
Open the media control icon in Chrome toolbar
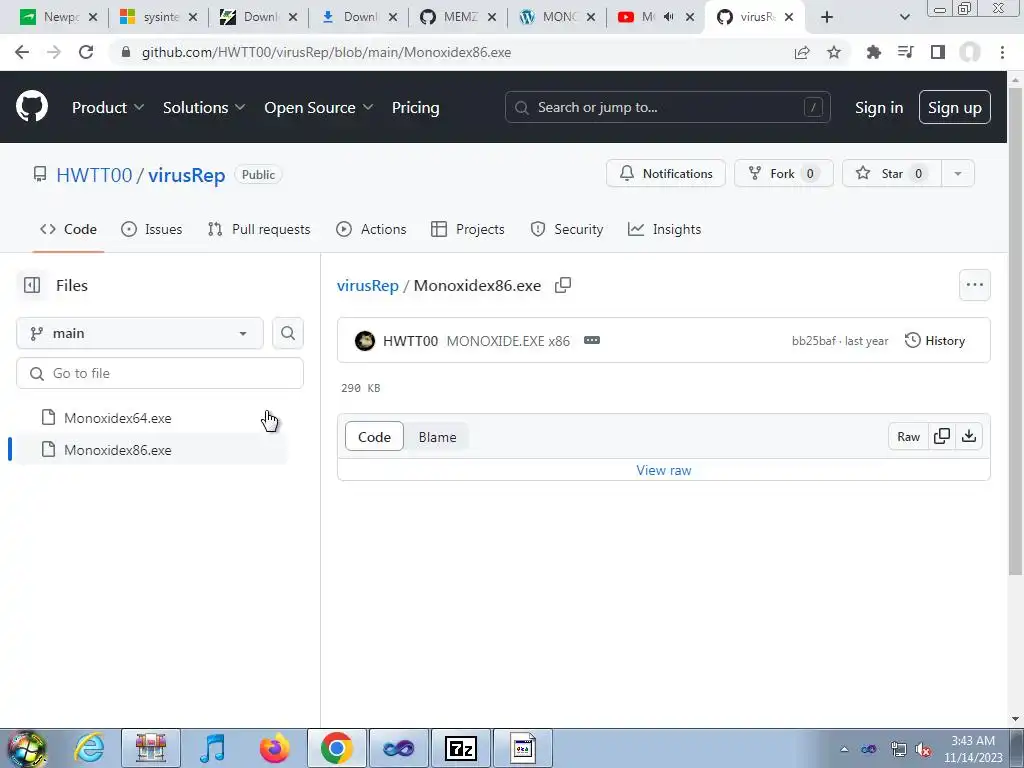905,52
